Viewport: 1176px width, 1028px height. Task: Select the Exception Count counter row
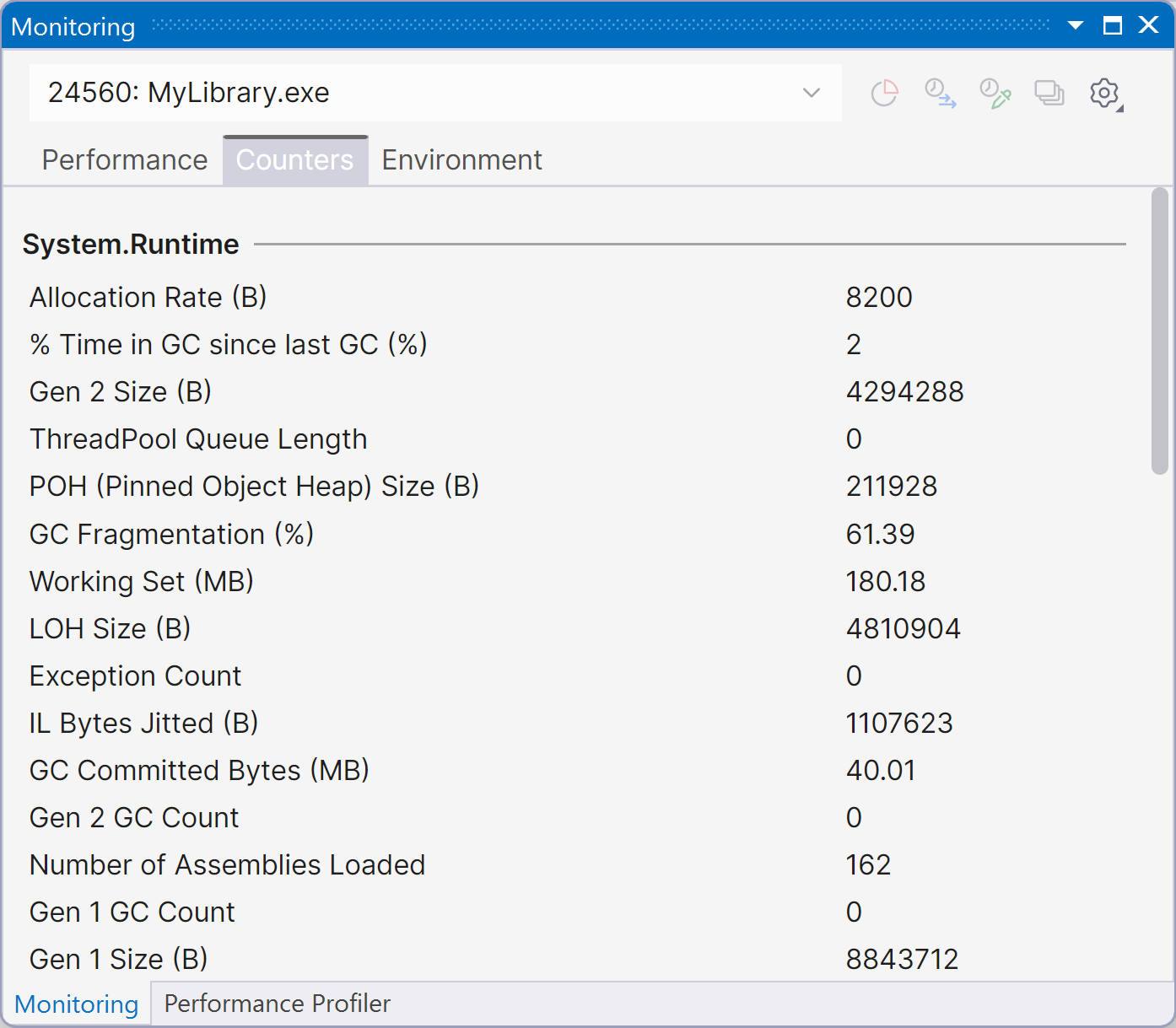(x=136, y=675)
